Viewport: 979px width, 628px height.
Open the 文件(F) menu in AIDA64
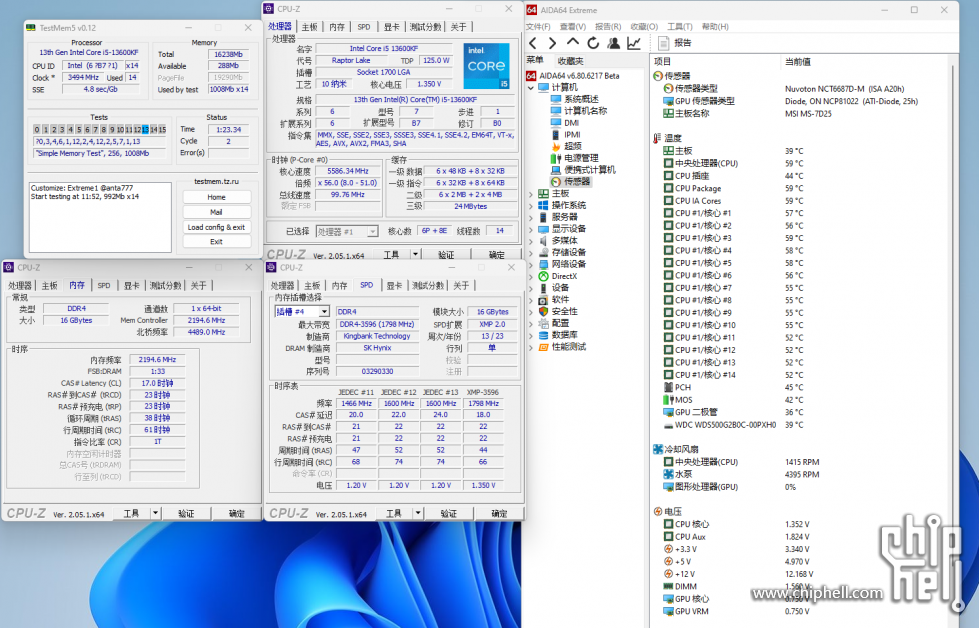pos(538,26)
